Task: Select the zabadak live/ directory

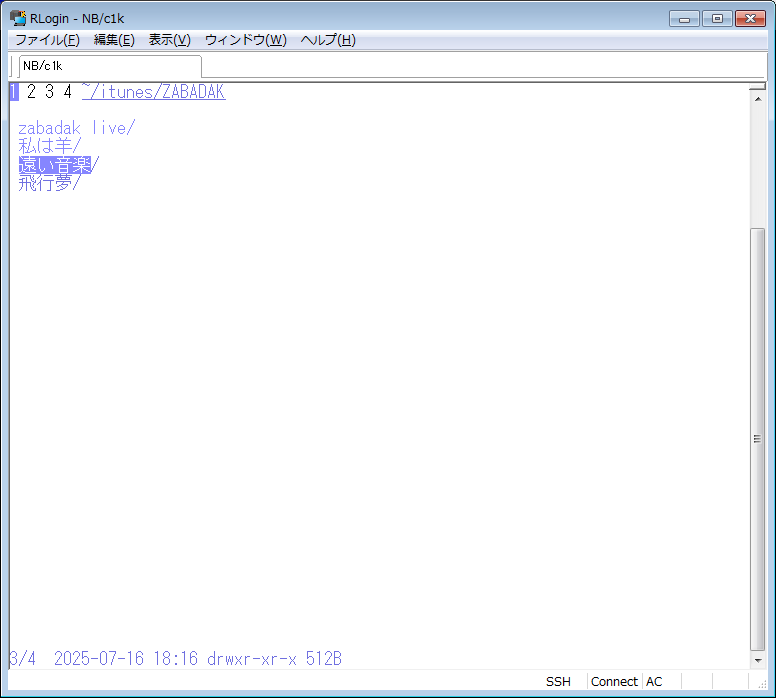Action: [x=77, y=128]
